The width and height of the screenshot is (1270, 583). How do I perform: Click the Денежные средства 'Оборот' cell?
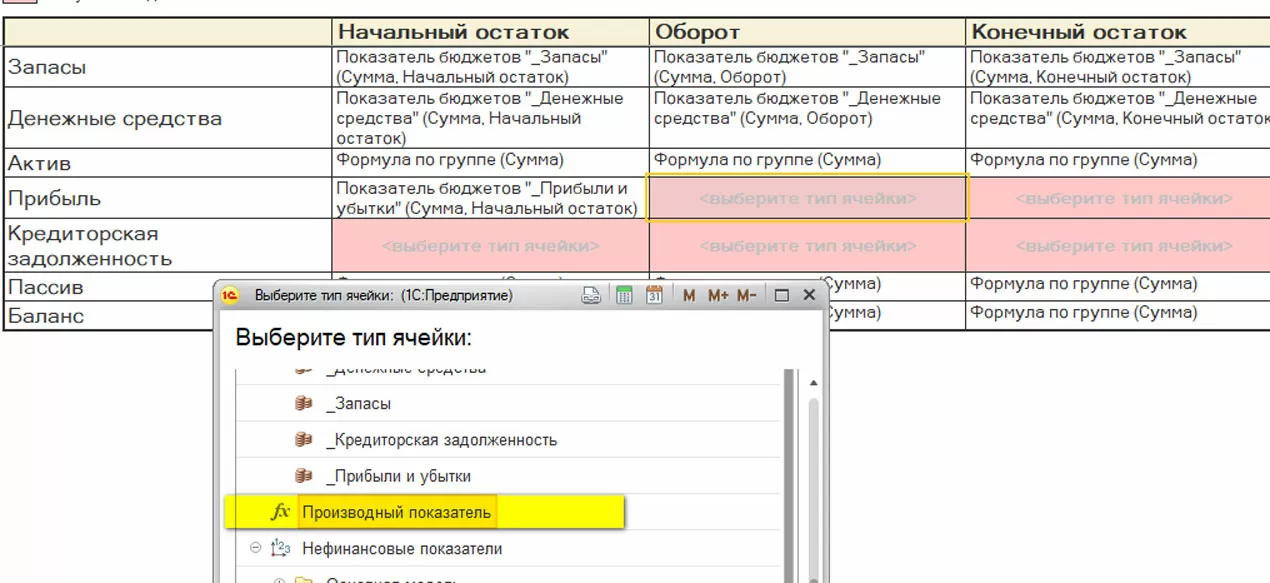(807, 118)
